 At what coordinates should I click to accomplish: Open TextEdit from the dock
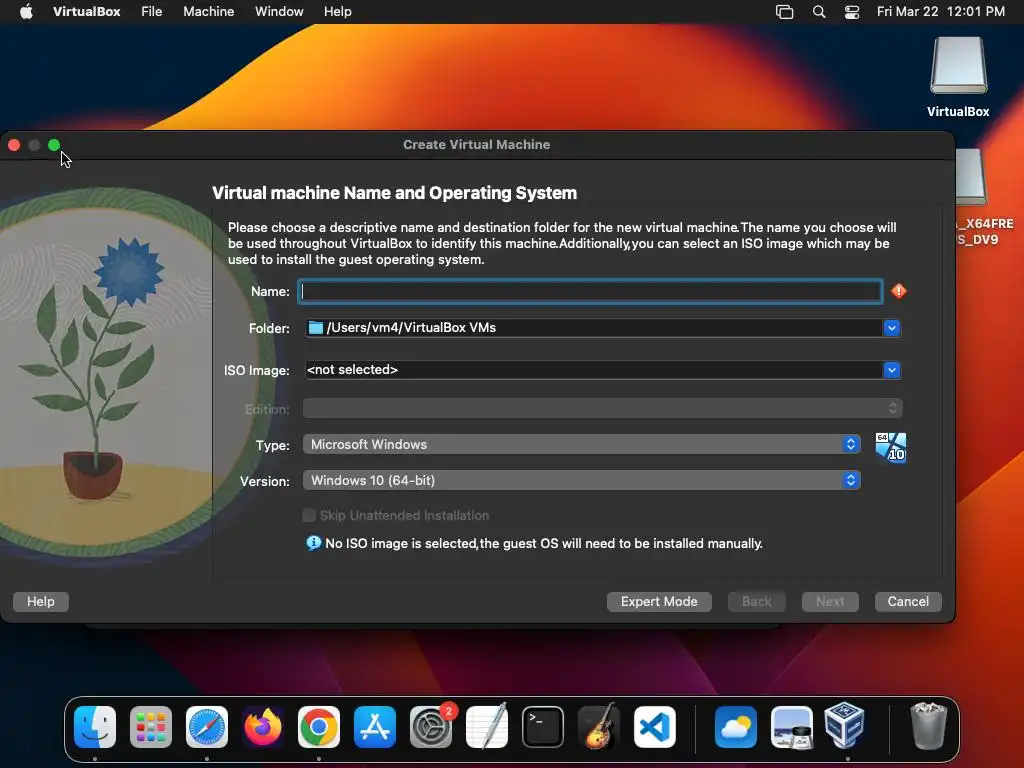point(487,727)
